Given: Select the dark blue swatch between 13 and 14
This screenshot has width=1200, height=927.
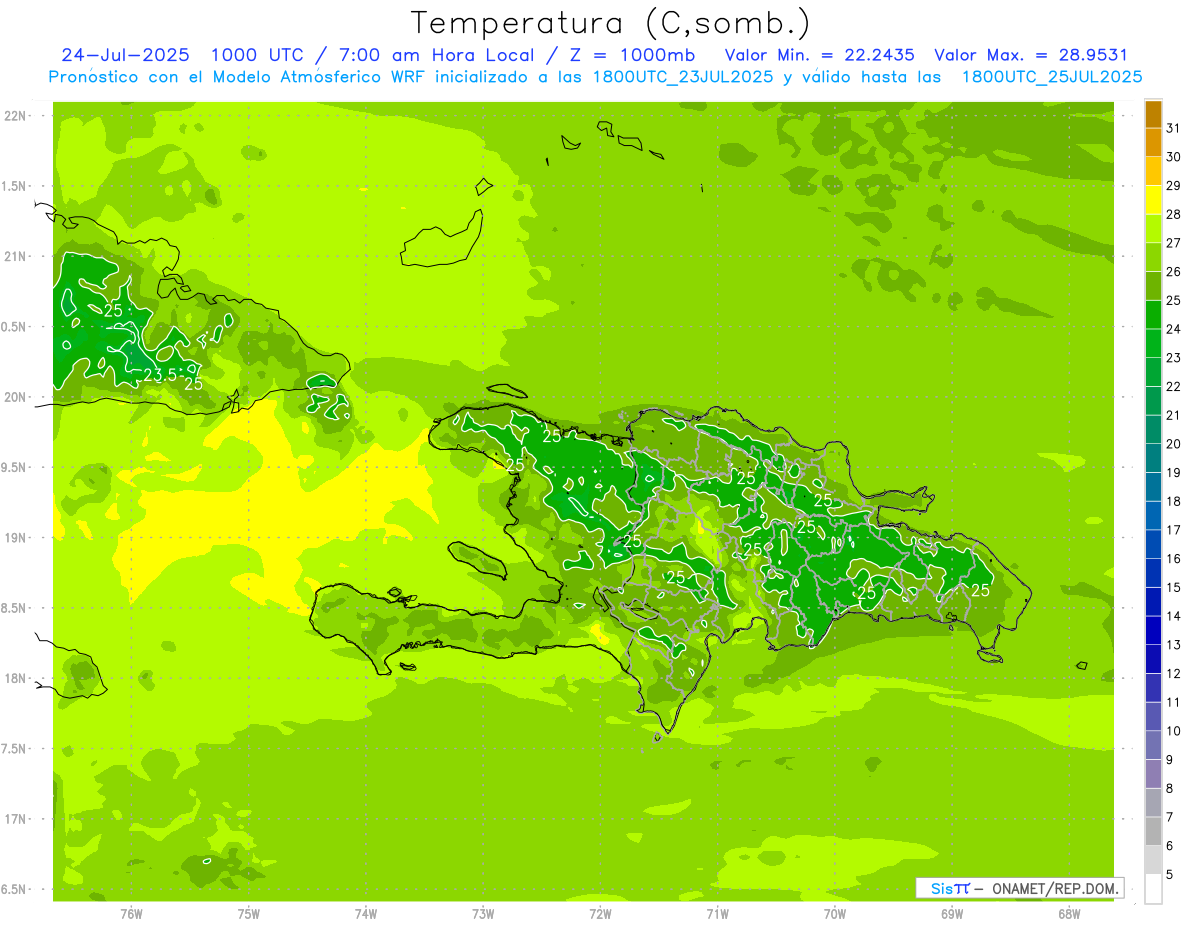Looking at the screenshot, I should 1153,631.
